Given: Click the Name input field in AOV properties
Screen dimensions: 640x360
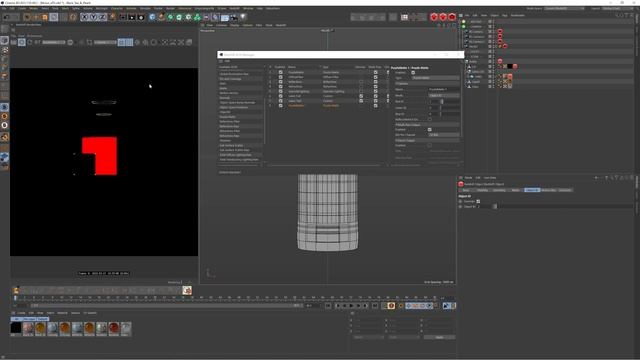Looking at the screenshot, I should [x=444, y=89].
